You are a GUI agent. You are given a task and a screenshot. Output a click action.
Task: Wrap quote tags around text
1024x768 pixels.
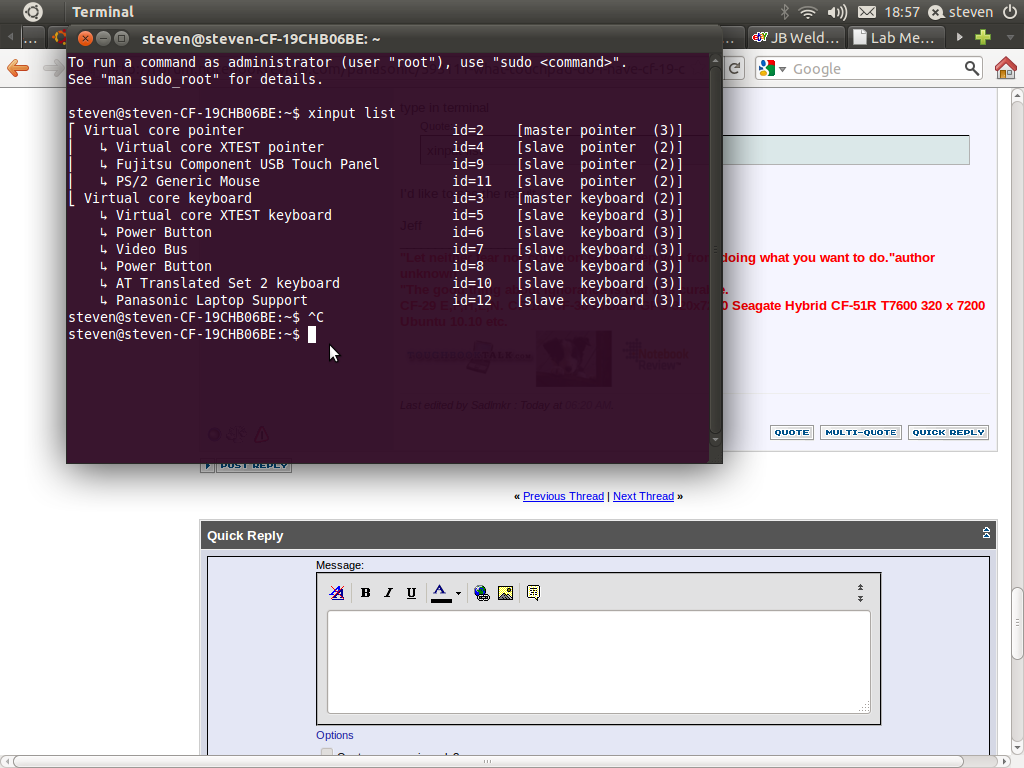tap(534, 592)
